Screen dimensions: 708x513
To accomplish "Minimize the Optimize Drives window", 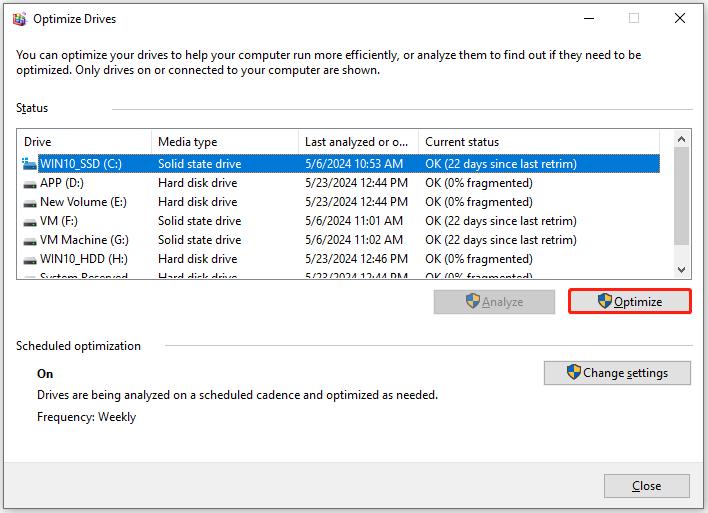I will coord(589,19).
